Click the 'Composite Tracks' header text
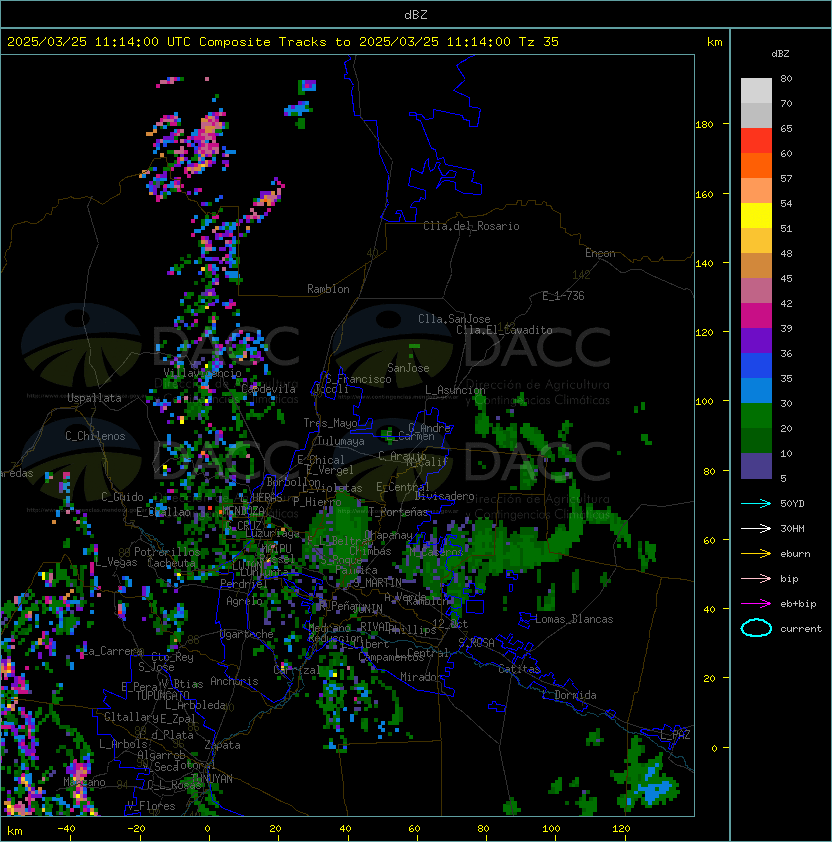 pos(263,42)
